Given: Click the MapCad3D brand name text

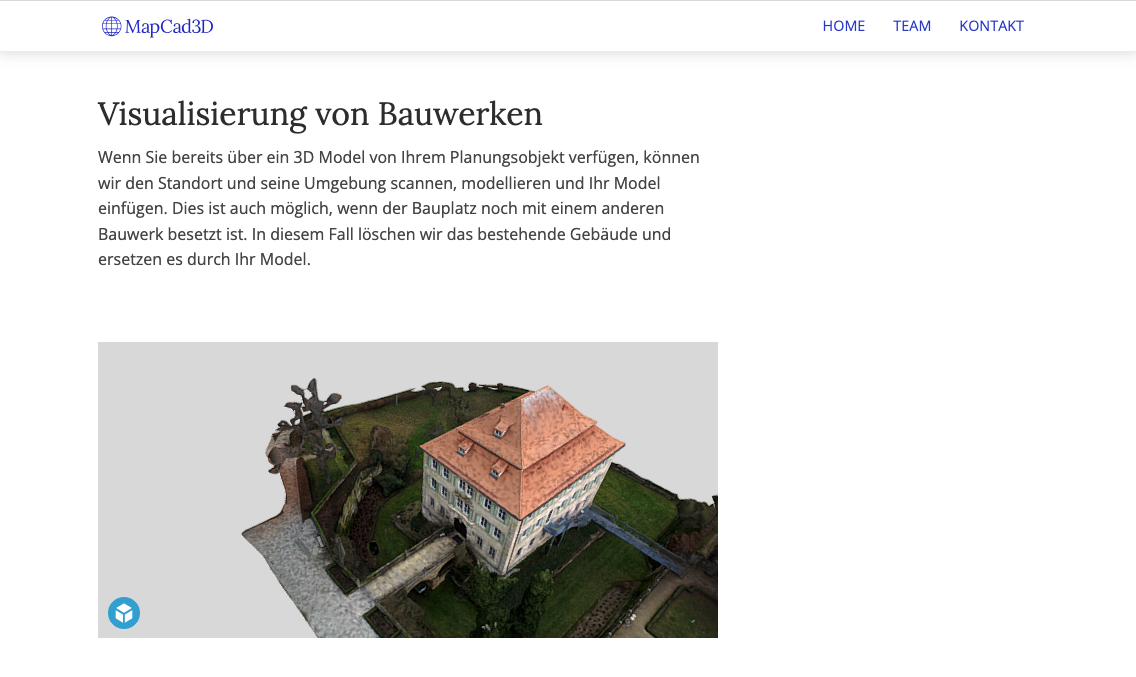Looking at the screenshot, I should (169, 27).
